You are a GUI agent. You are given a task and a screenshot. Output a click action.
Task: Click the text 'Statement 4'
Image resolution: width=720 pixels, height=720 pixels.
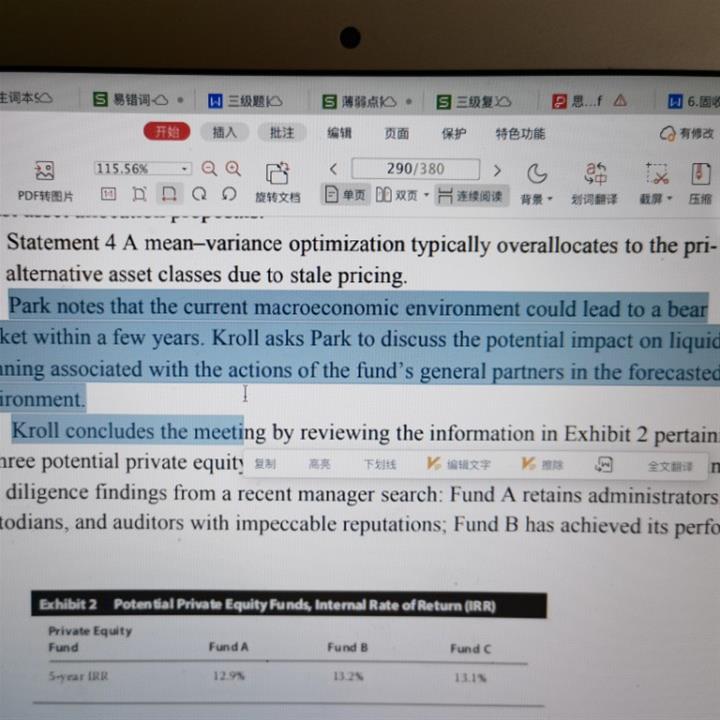61,242
